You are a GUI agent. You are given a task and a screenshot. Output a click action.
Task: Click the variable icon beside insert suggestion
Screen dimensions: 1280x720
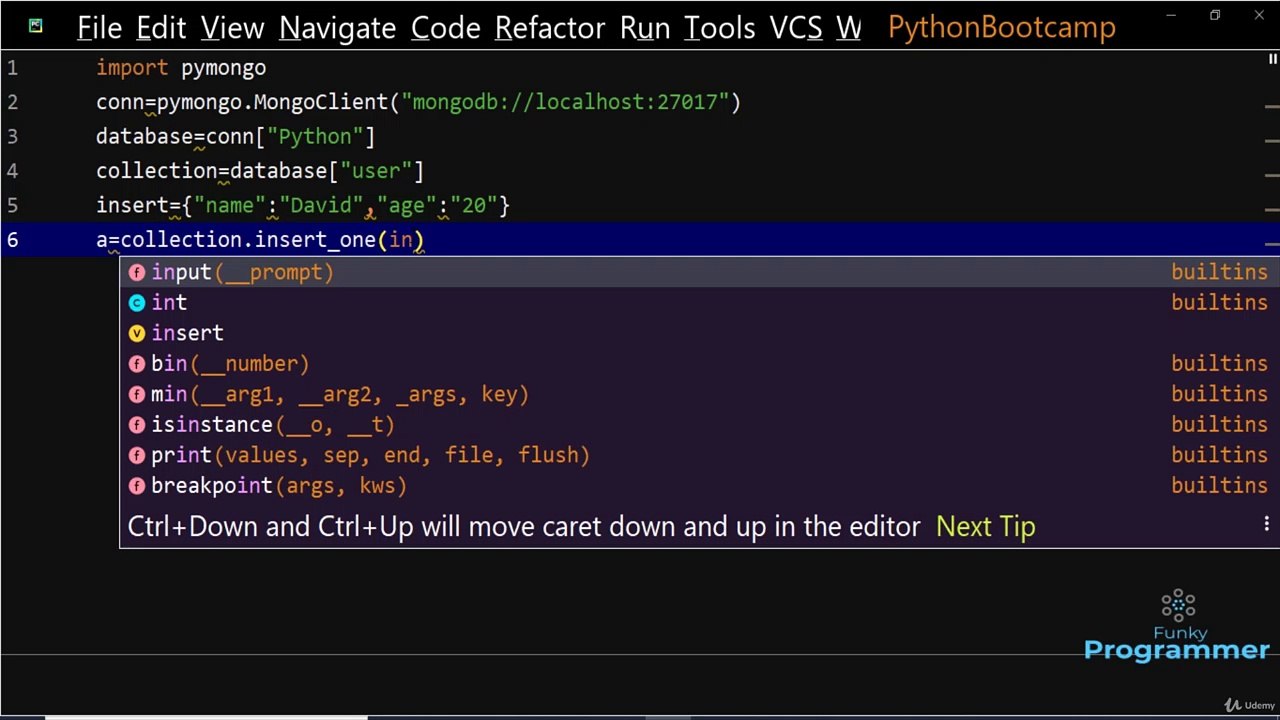coord(137,333)
